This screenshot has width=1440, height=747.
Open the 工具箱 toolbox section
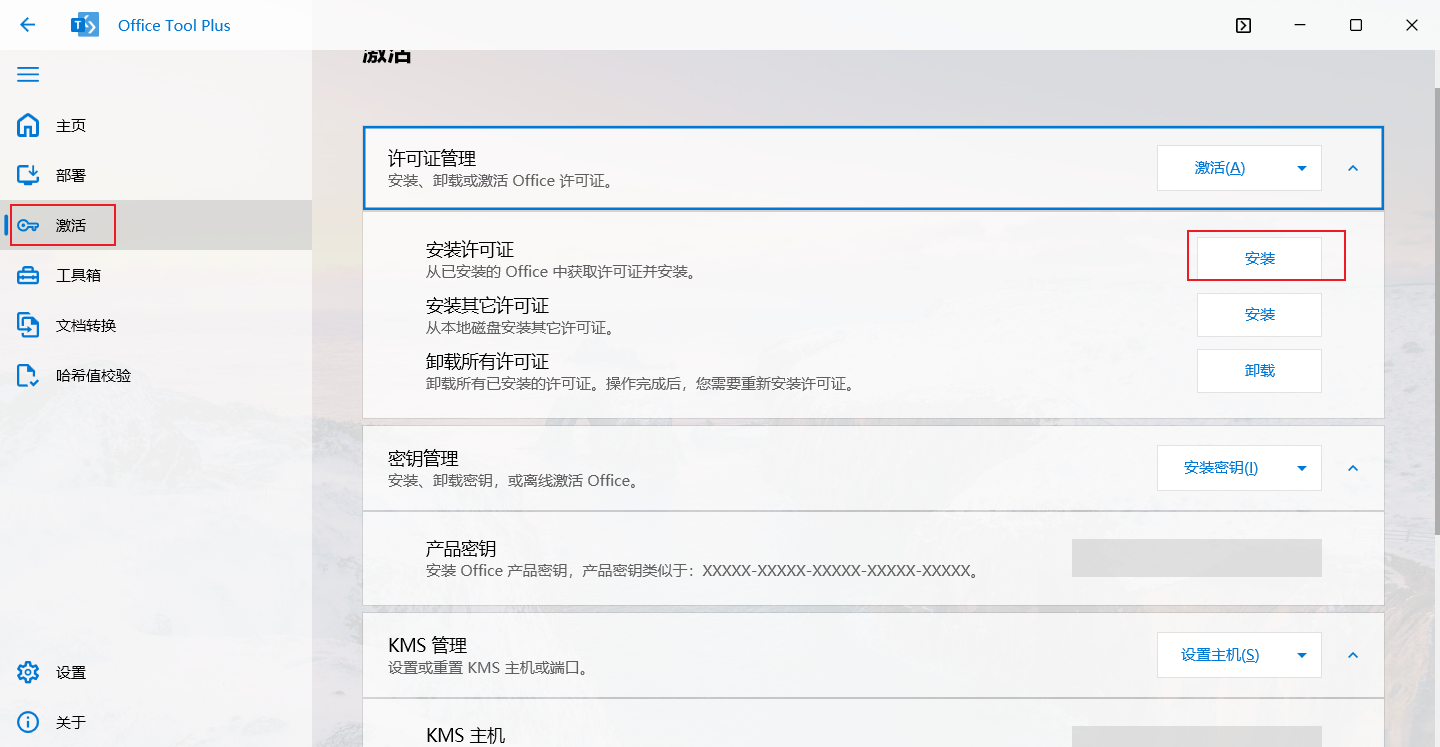(156, 275)
